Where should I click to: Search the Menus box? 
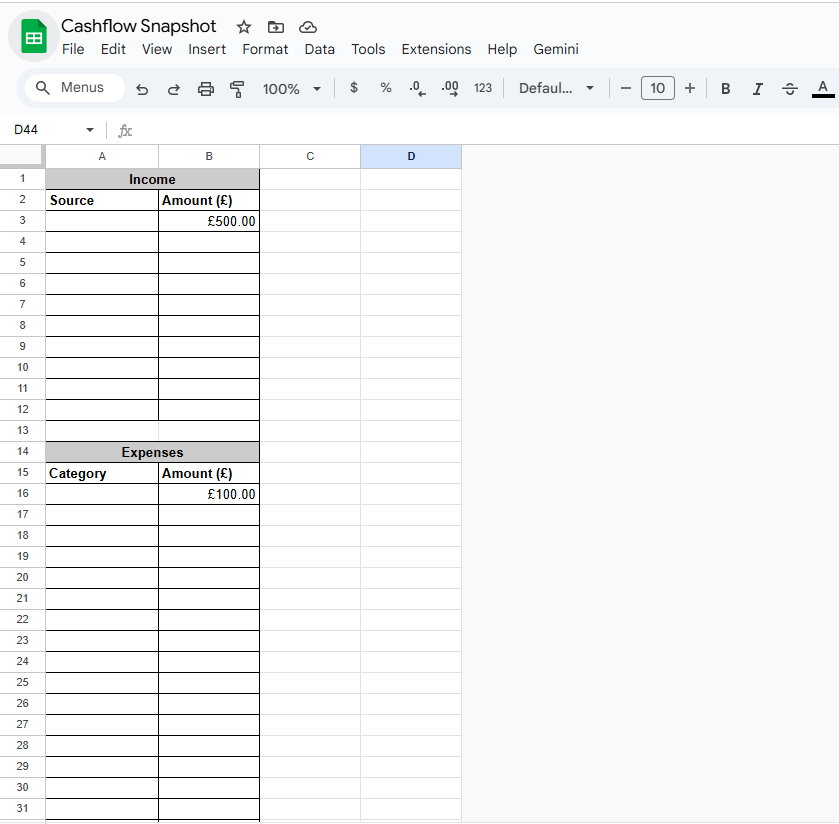pos(75,88)
